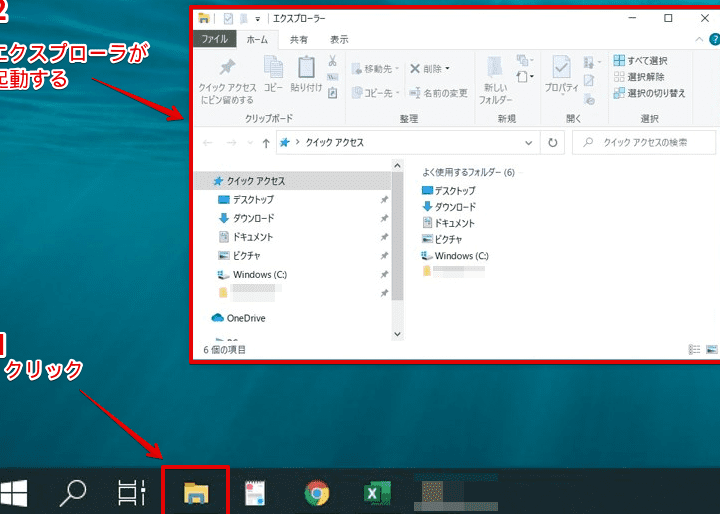Click the Properties icon in ribbon
Screen dimensions: 720x514
[562, 78]
